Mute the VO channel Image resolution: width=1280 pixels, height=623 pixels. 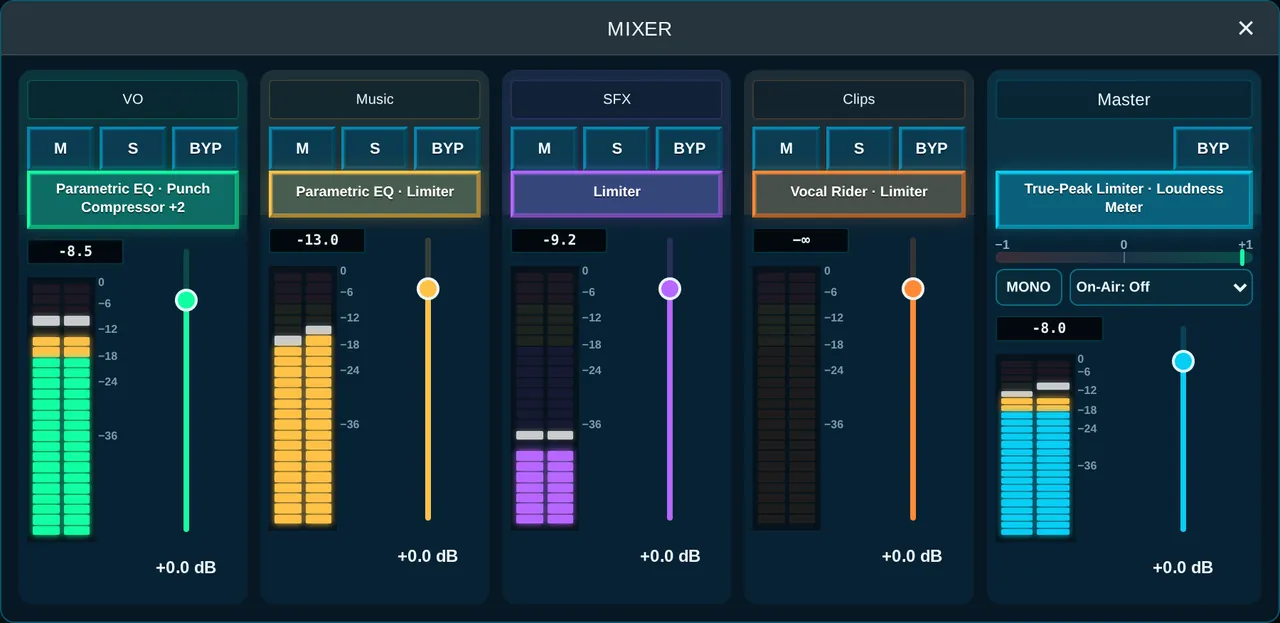pos(60,148)
